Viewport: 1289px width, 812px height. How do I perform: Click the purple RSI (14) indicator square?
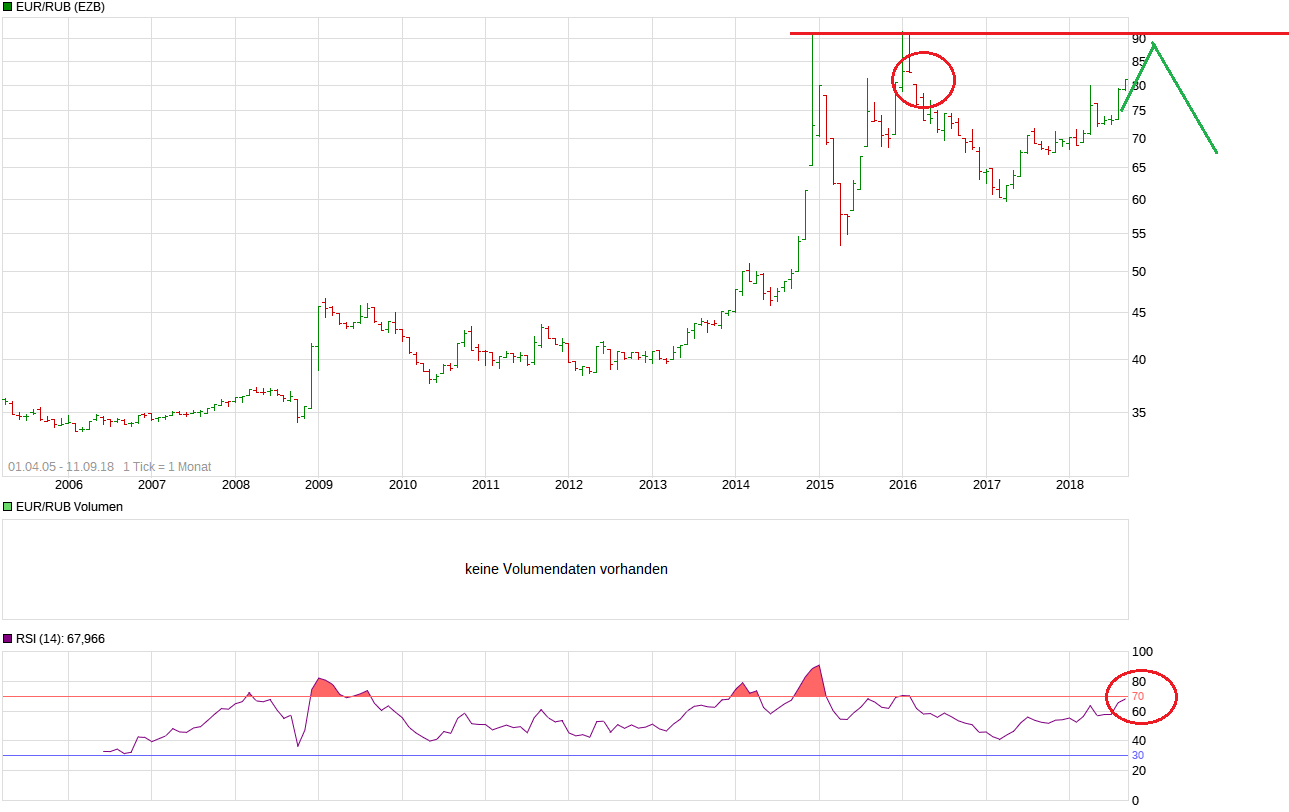pos(7,638)
